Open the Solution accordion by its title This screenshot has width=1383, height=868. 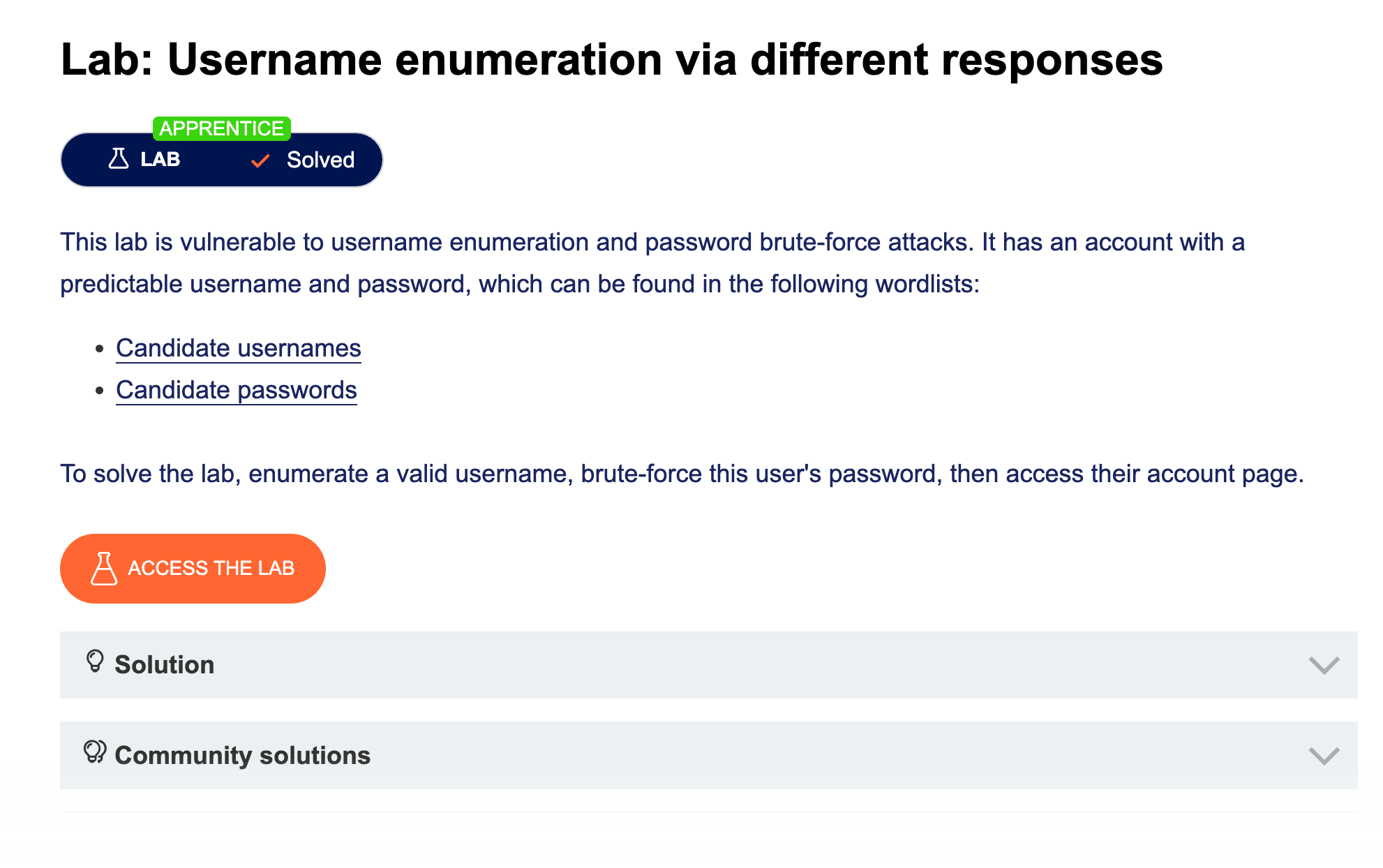tap(165, 665)
